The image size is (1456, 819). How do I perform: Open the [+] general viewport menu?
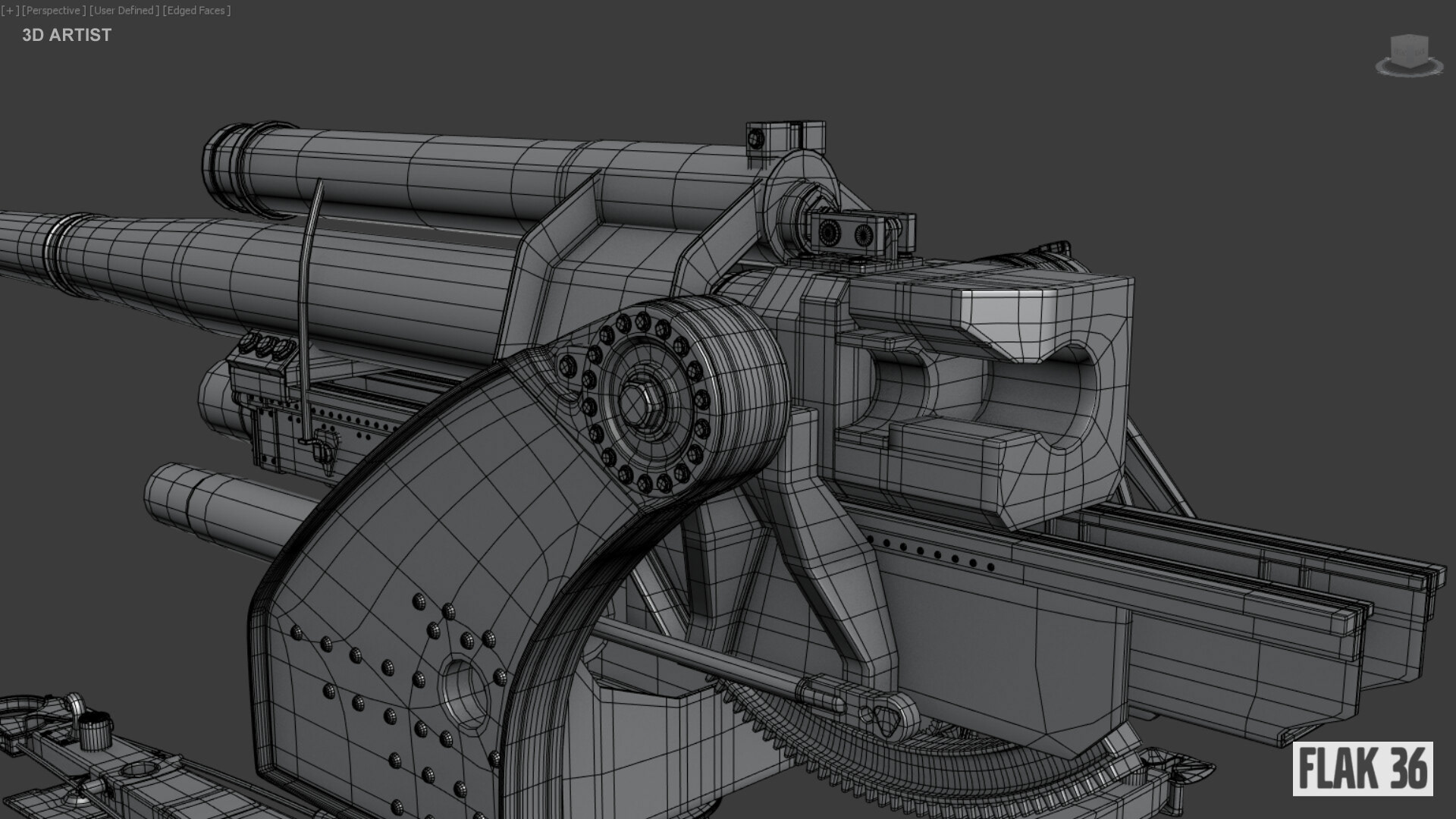[x=10, y=11]
